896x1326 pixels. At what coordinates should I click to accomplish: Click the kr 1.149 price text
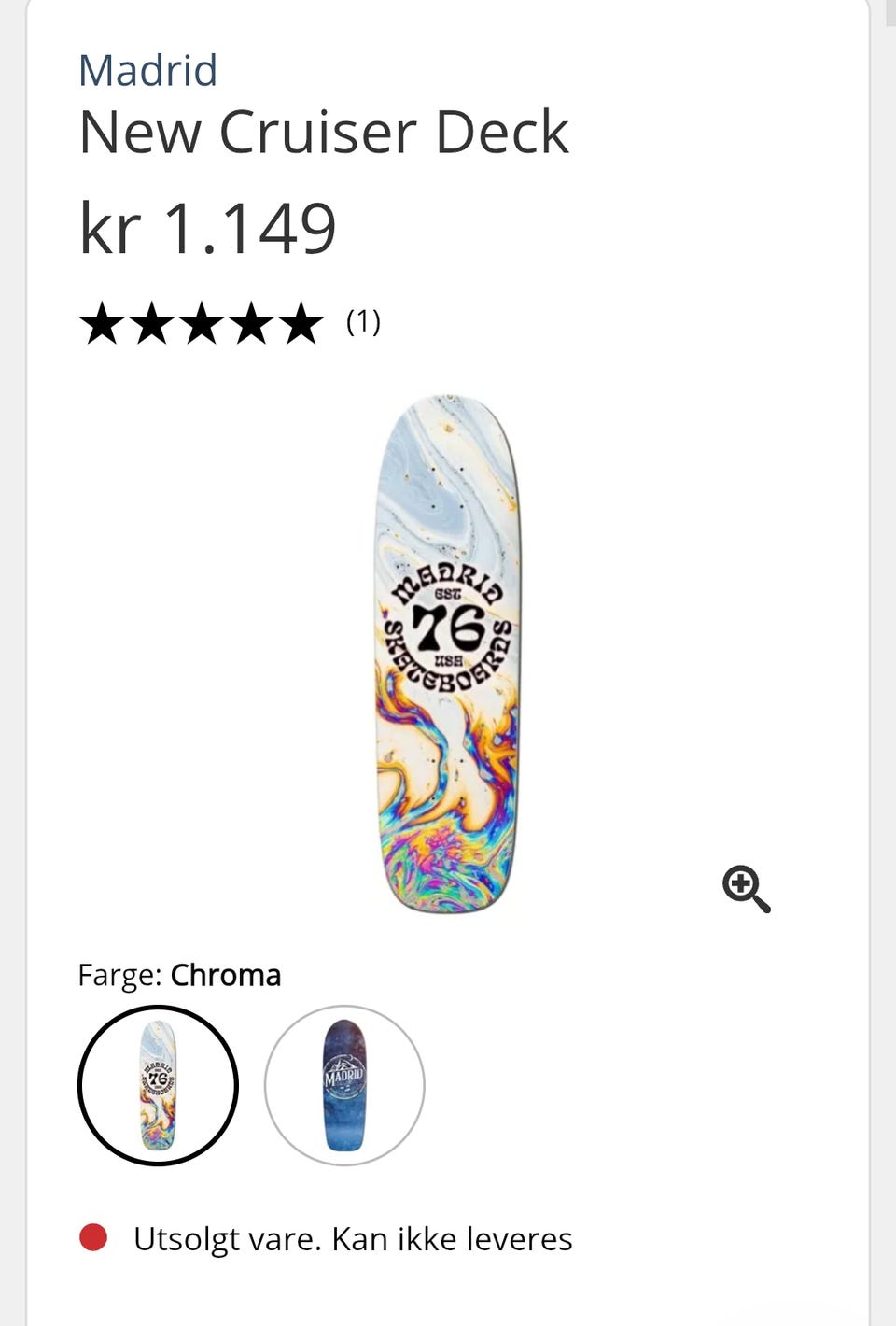[207, 228]
